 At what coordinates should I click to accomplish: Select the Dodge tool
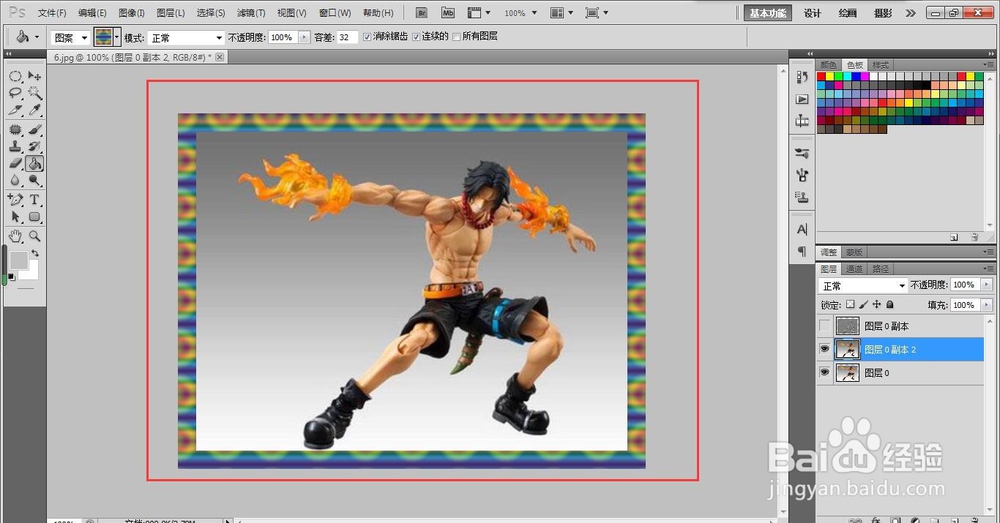34,181
